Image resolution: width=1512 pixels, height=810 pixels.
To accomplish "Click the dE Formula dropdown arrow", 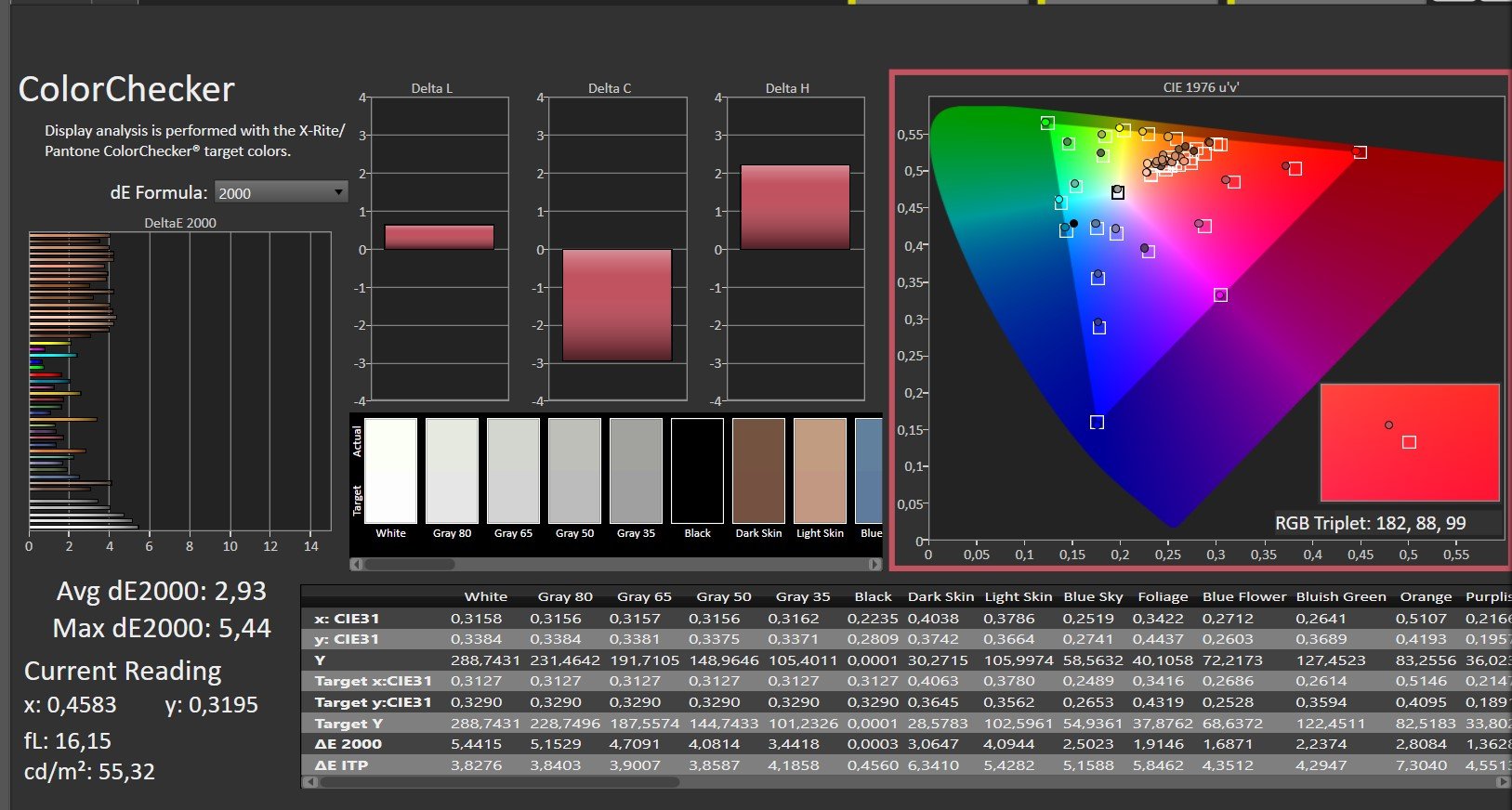I will pos(338,192).
